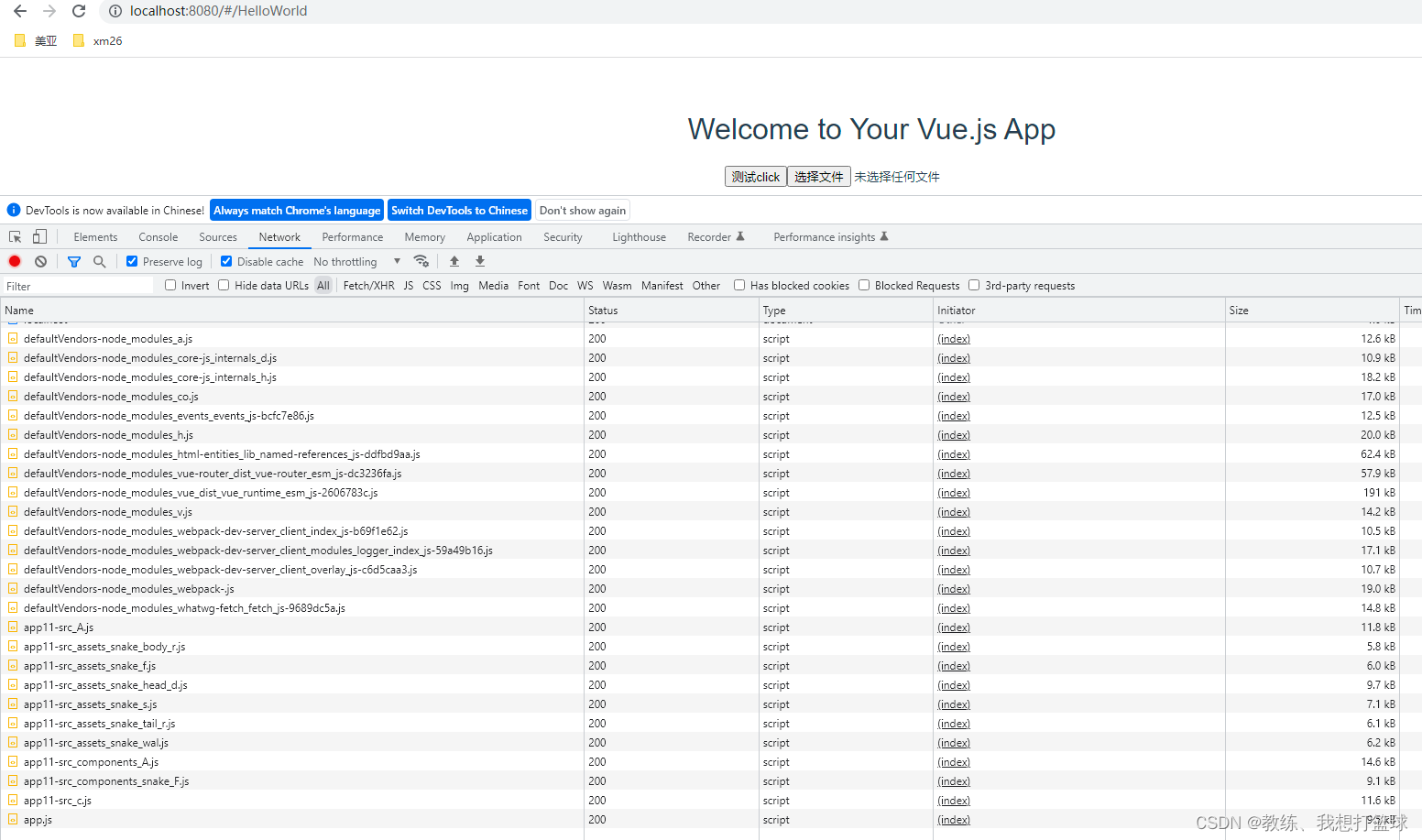Open network search with the magnifier icon
This screenshot has height=840, width=1422.
(x=99, y=261)
